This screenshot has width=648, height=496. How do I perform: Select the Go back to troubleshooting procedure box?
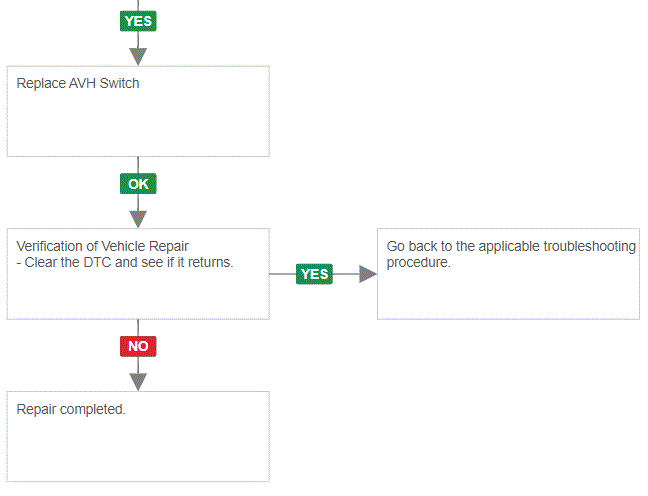[x=508, y=274]
